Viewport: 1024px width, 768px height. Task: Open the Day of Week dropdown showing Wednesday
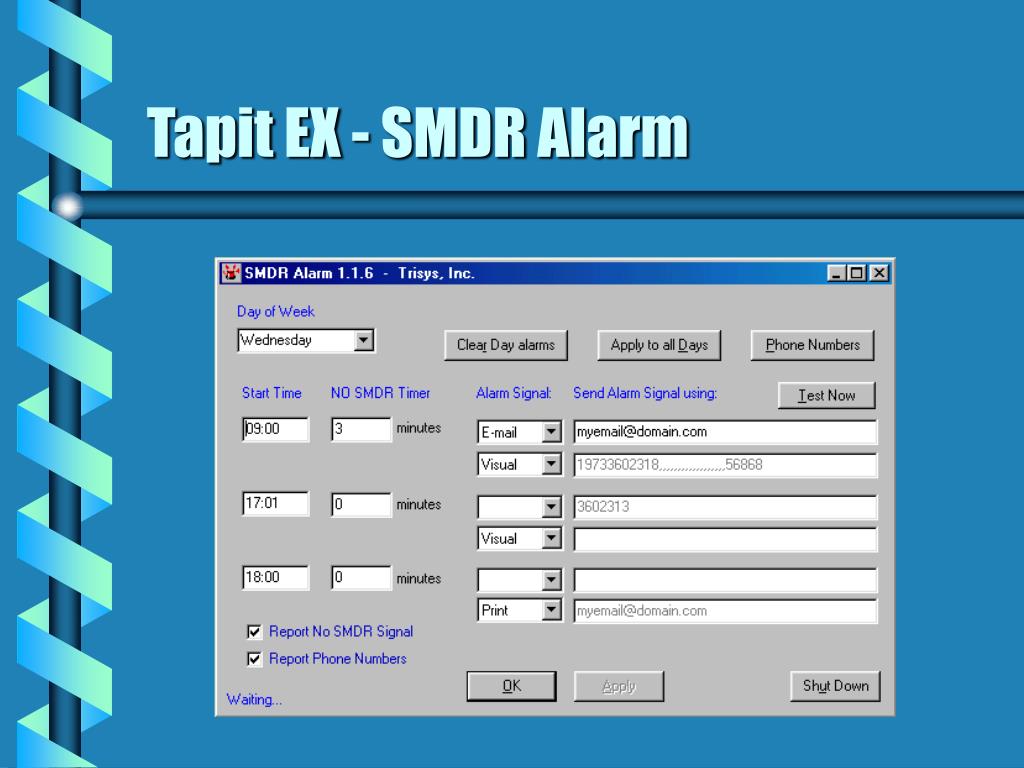pos(364,340)
